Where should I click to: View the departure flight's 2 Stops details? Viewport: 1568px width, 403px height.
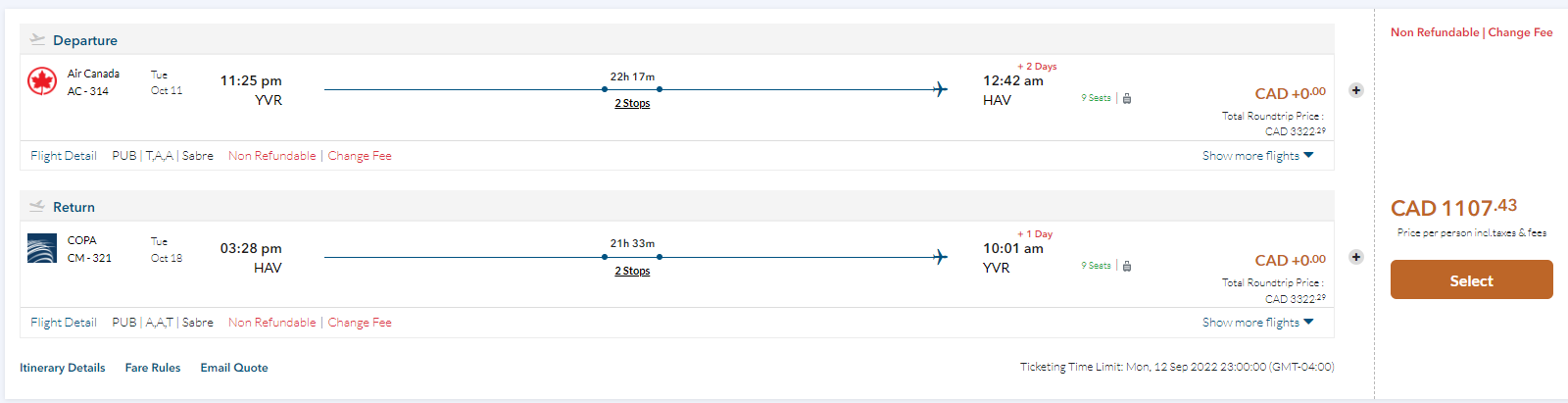[x=632, y=104]
